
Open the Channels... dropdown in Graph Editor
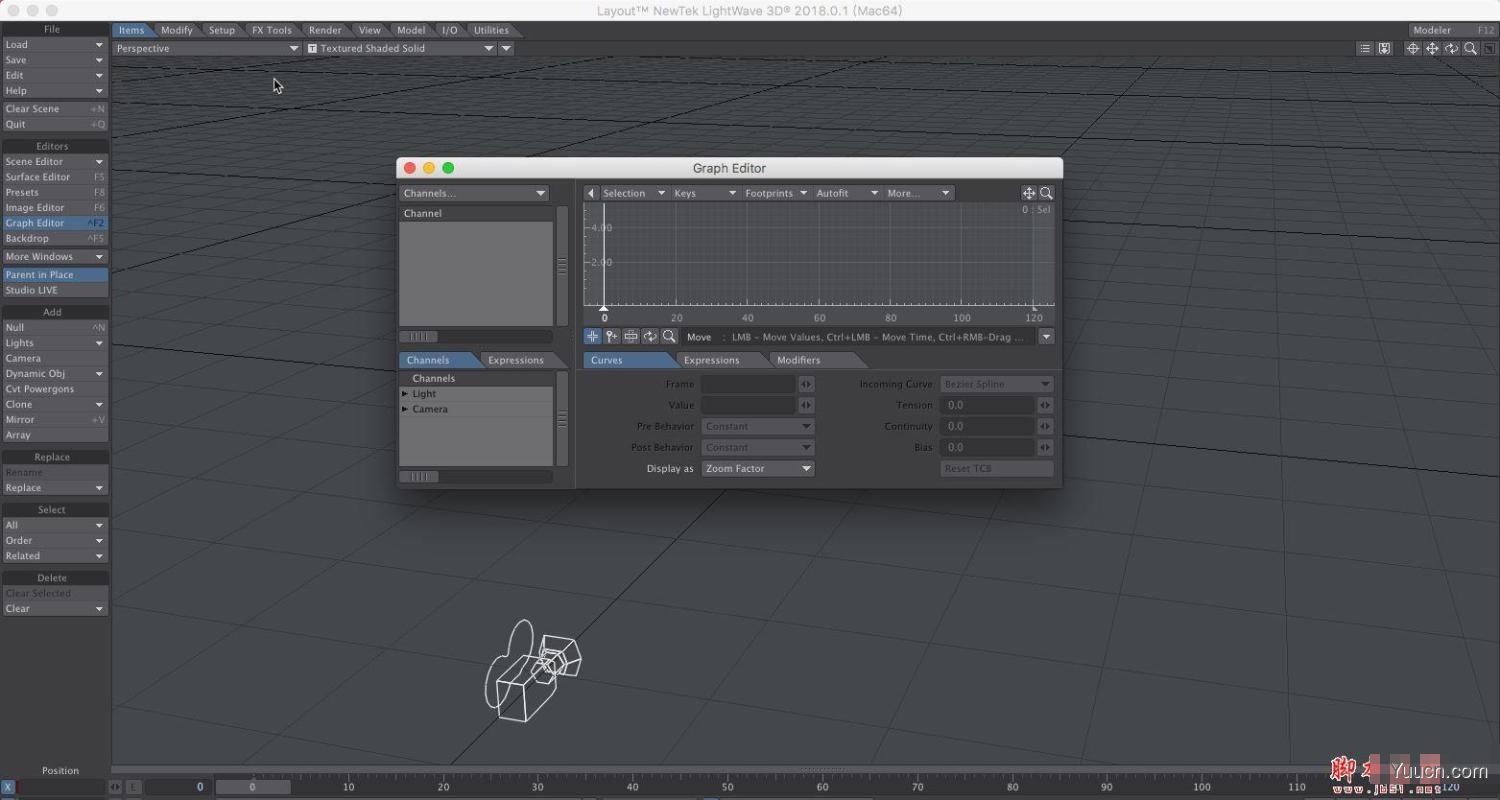pyautogui.click(x=474, y=193)
